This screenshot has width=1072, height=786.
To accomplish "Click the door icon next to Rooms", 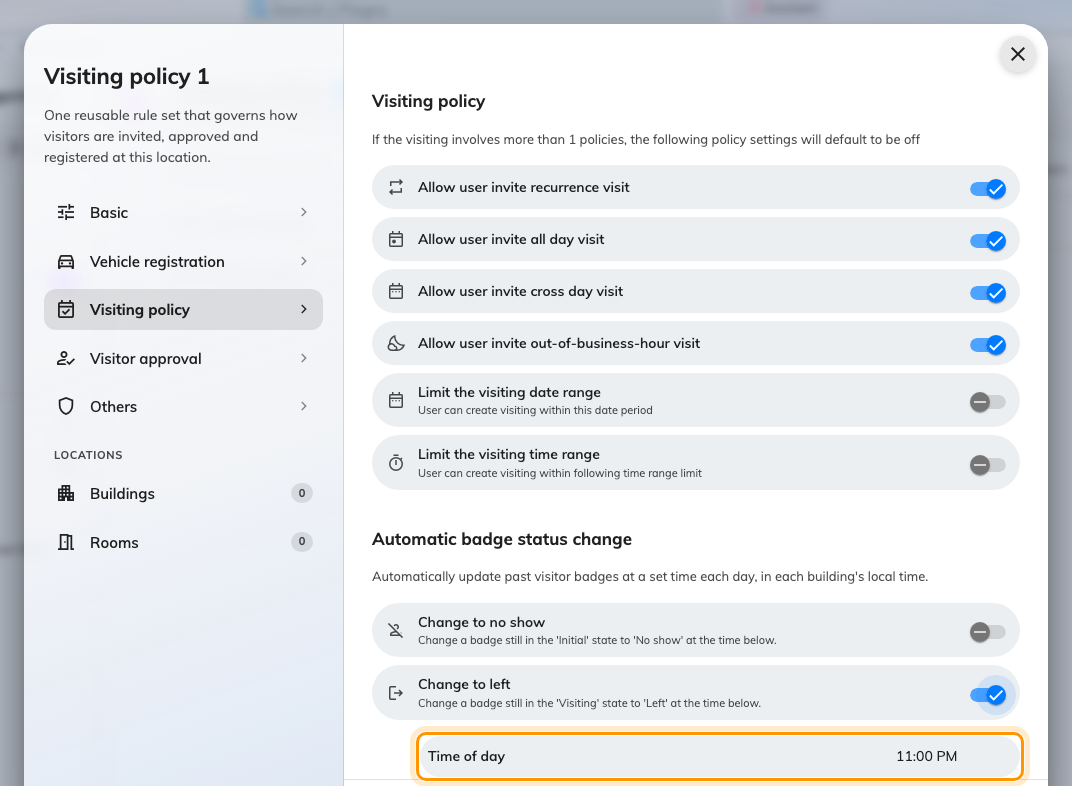I will coord(66,543).
